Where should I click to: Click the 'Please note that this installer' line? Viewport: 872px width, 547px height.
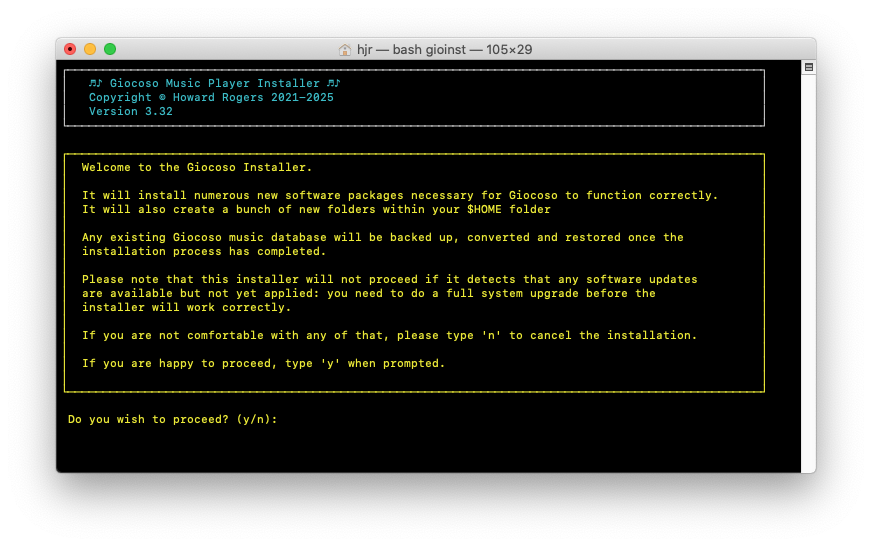pos(389,279)
